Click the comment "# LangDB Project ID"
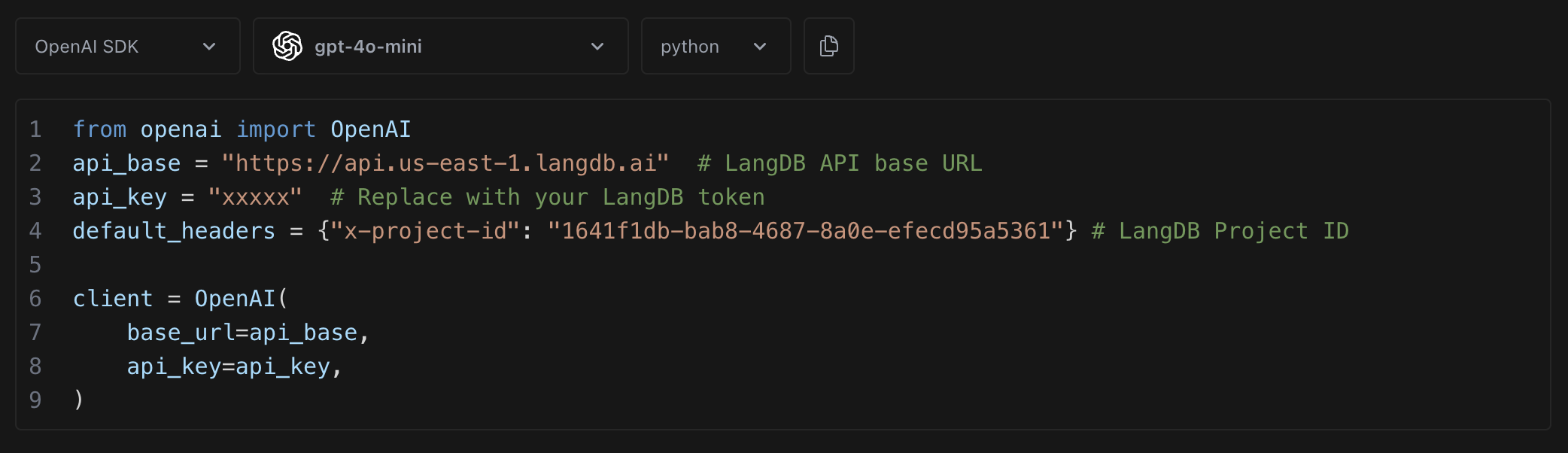Image resolution: width=1568 pixels, height=453 pixels. [x=1220, y=231]
